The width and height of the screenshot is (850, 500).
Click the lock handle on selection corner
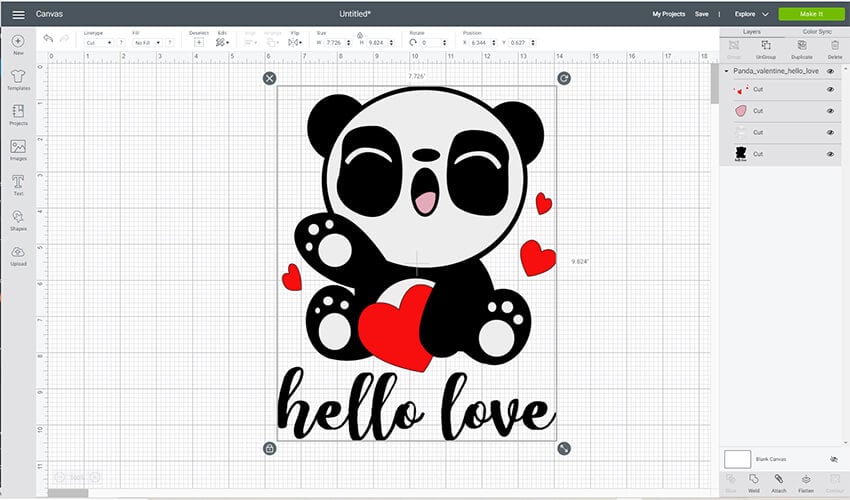pos(269,448)
